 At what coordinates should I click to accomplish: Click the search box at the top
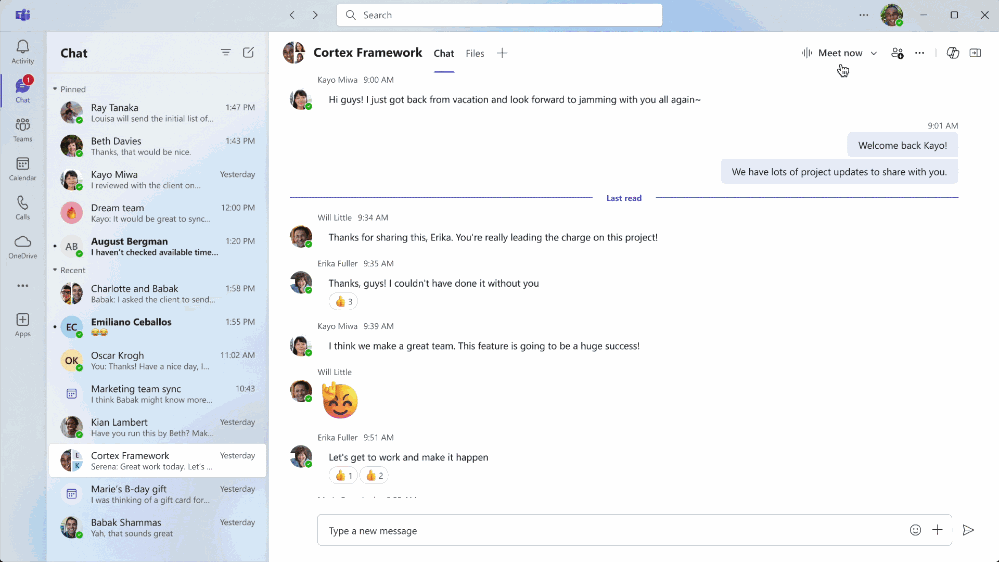499,15
